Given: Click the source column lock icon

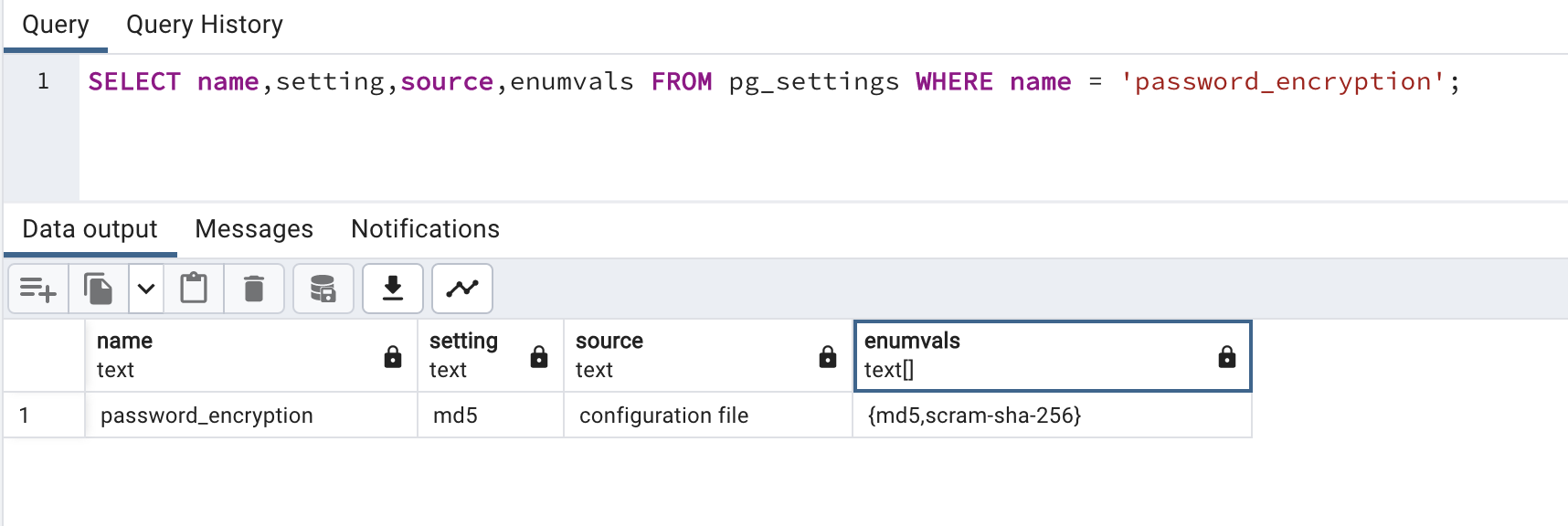Looking at the screenshot, I should tap(828, 357).
